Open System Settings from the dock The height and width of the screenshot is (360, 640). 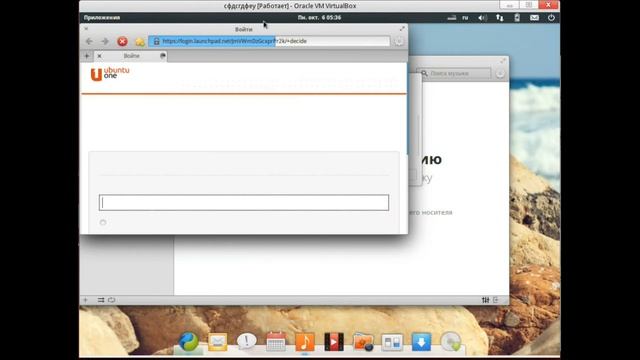pos(392,342)
